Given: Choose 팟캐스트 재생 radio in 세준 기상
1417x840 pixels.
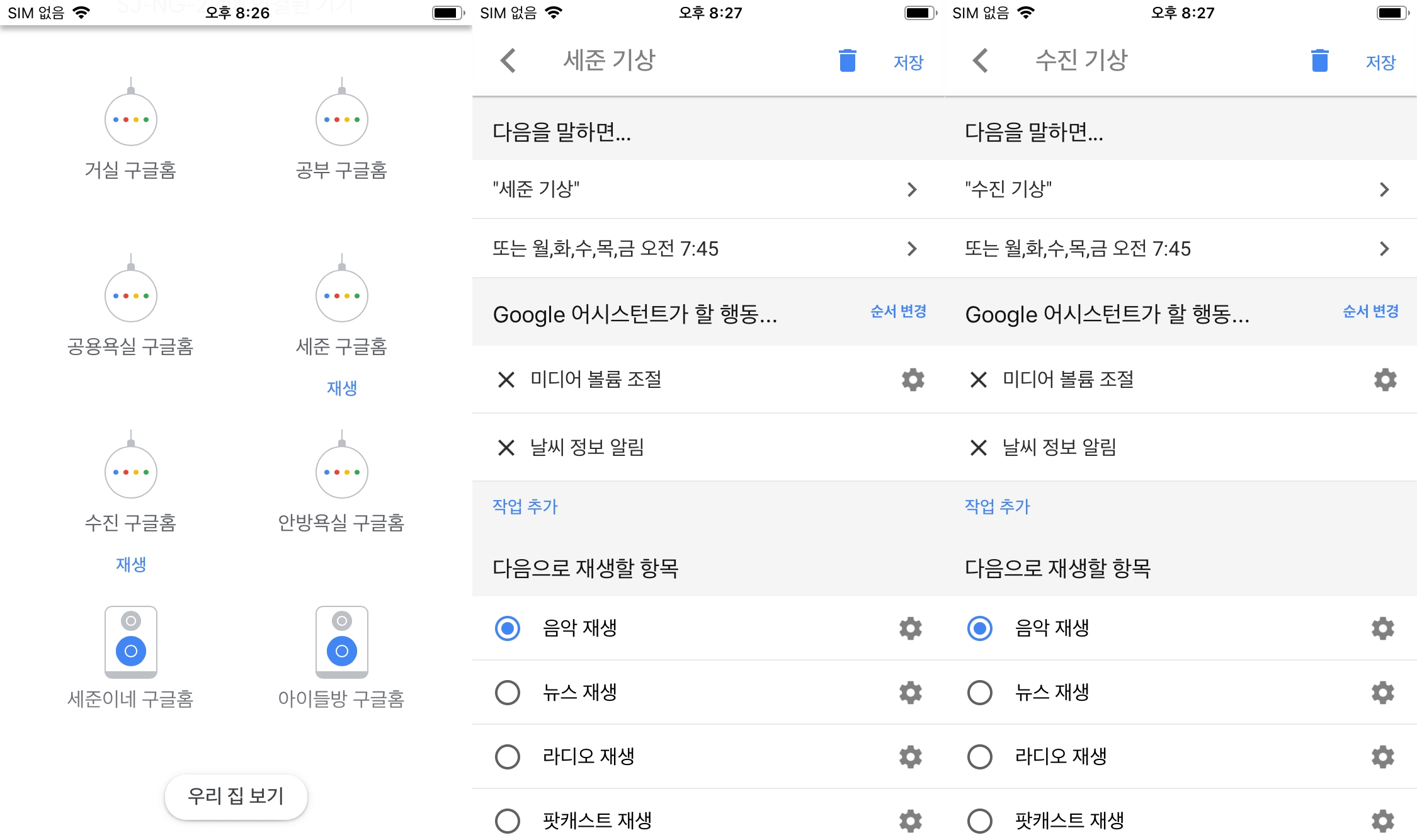Looking at the screenshot, I should point(508,820).
